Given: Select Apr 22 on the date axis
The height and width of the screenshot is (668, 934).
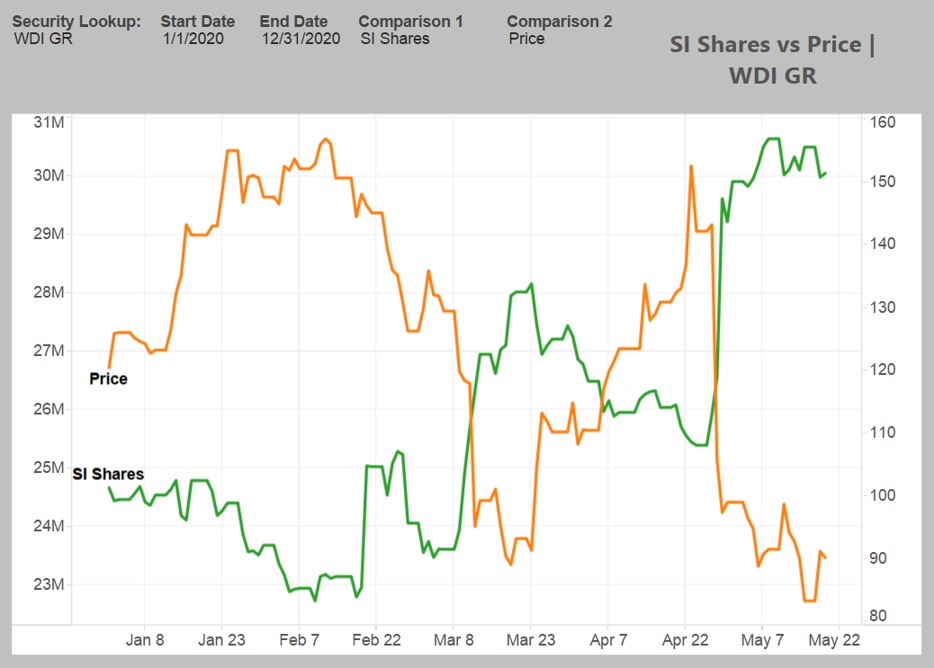Looking at the screenshot, I should [x=685, y=639].
